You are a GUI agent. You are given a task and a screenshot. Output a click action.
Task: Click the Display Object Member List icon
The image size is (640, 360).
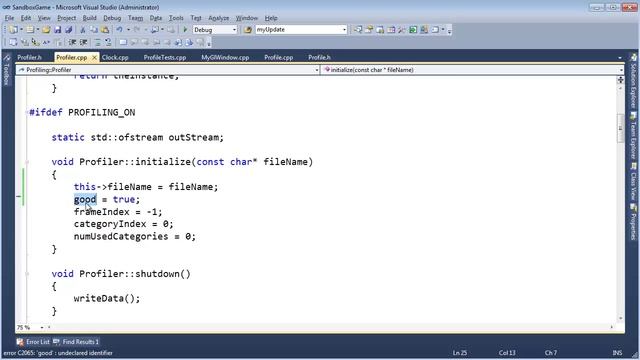pyautogui.click(x=13, y=42)
